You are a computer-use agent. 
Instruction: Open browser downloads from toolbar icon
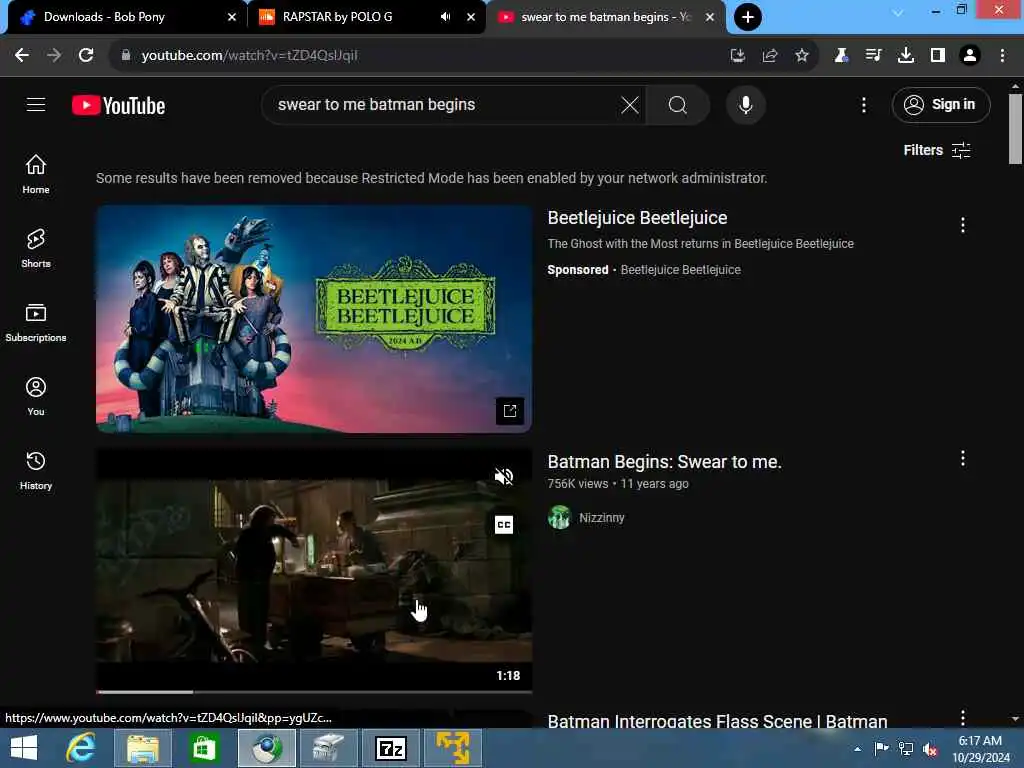tap(905, 56)
